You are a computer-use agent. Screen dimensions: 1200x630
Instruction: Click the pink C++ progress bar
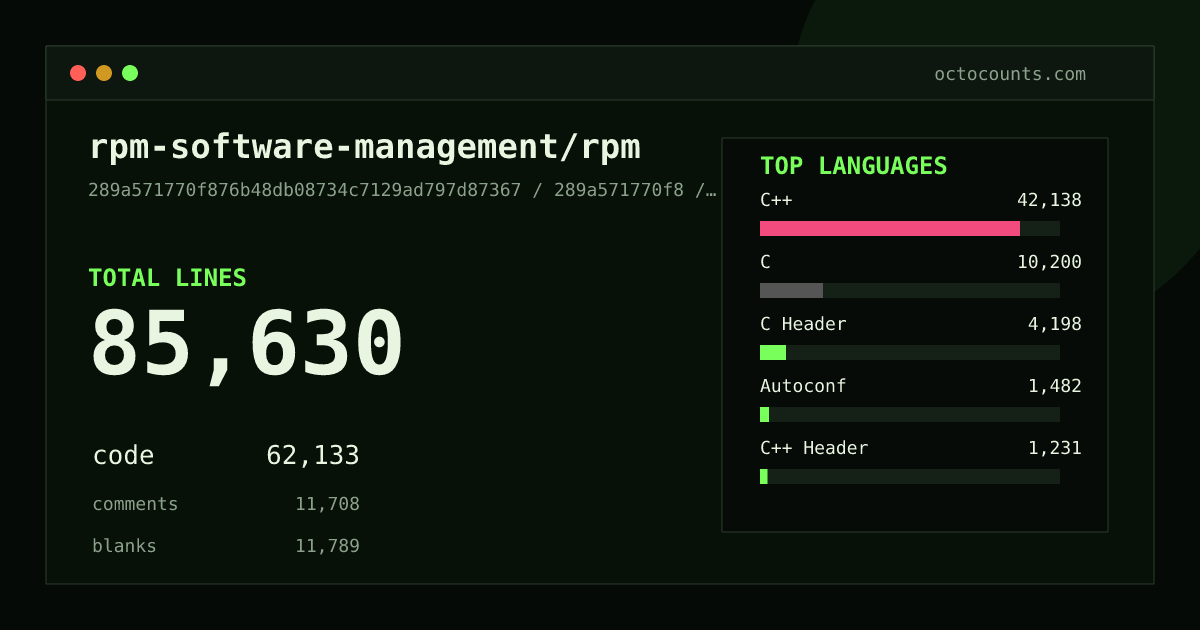[x=890, y=228]
